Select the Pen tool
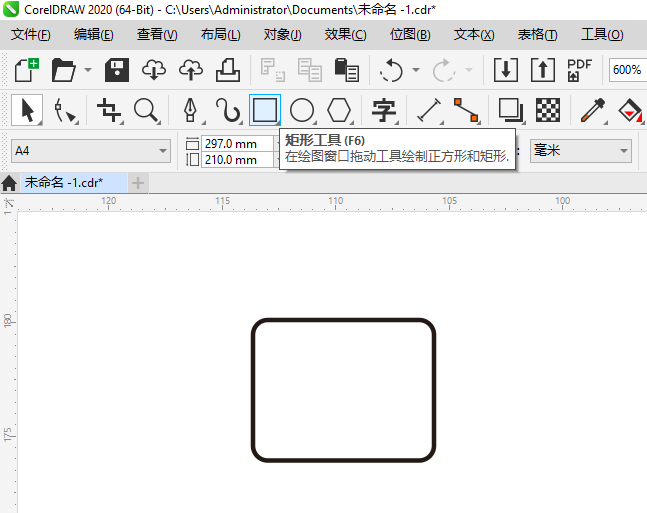The height and width of the screenshot is (513, 647). point(190,110)
